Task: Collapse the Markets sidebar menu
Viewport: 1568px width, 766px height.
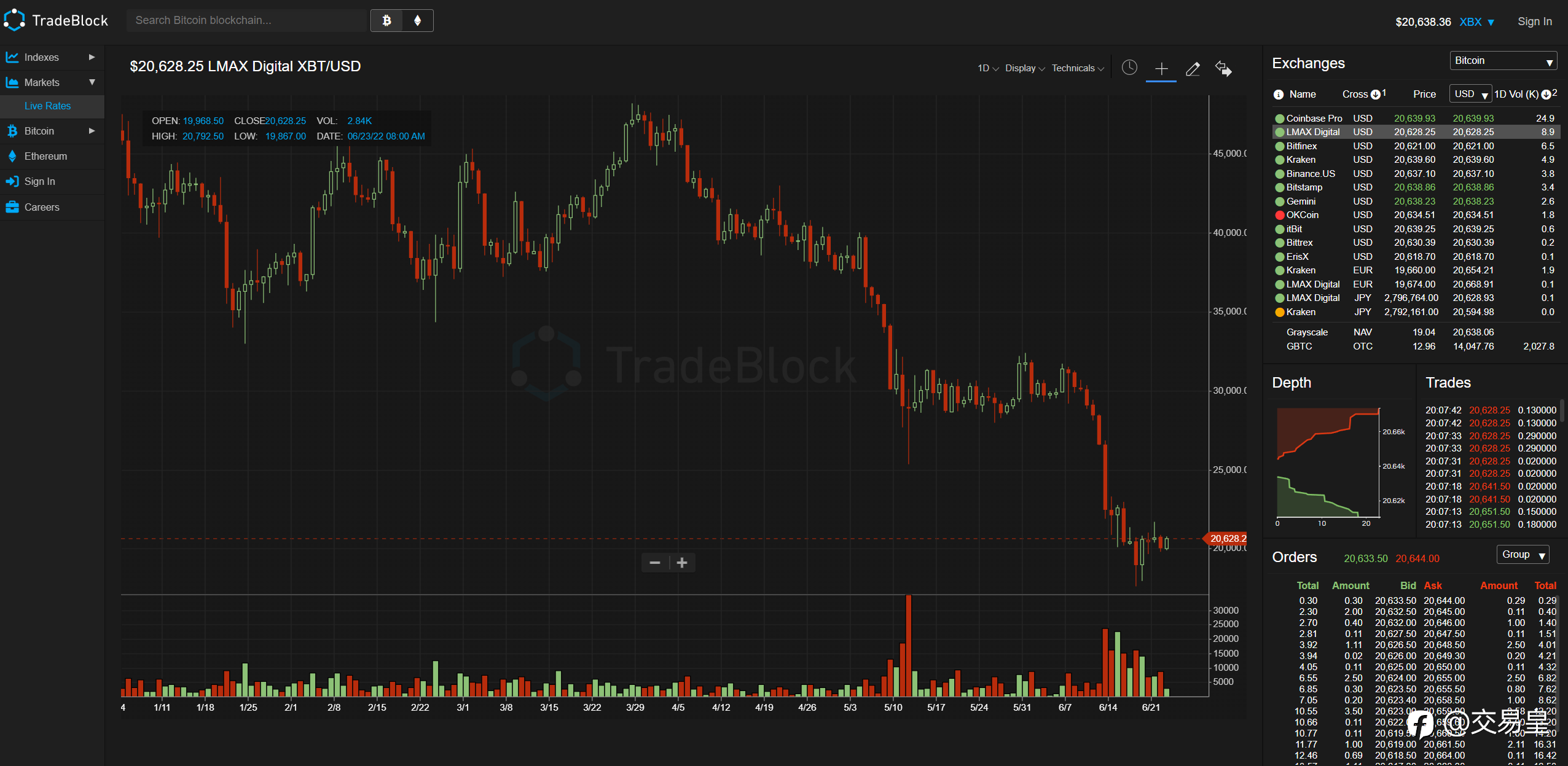Action: tap(52, 82)
